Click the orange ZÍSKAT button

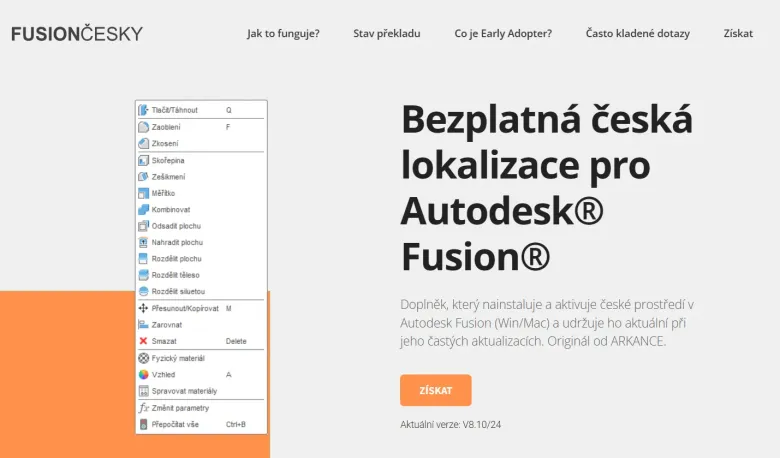point(435,390)
